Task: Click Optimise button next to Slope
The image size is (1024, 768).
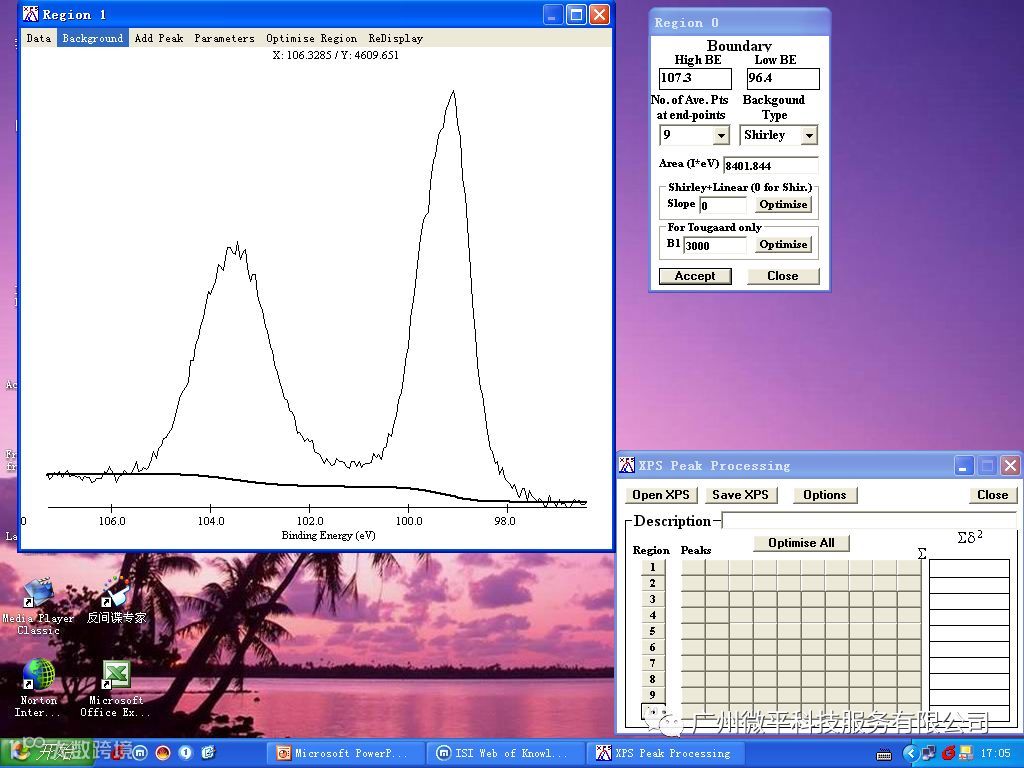Action: click(x=783, y=204)
